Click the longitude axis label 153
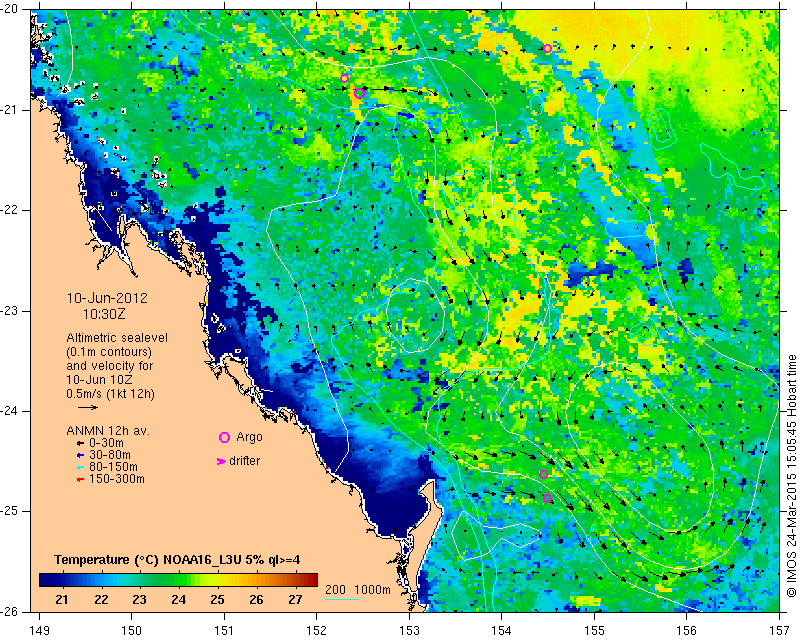The height and width of the screenshot is (640, 800). pyautogui.click(x=409, y=631)
